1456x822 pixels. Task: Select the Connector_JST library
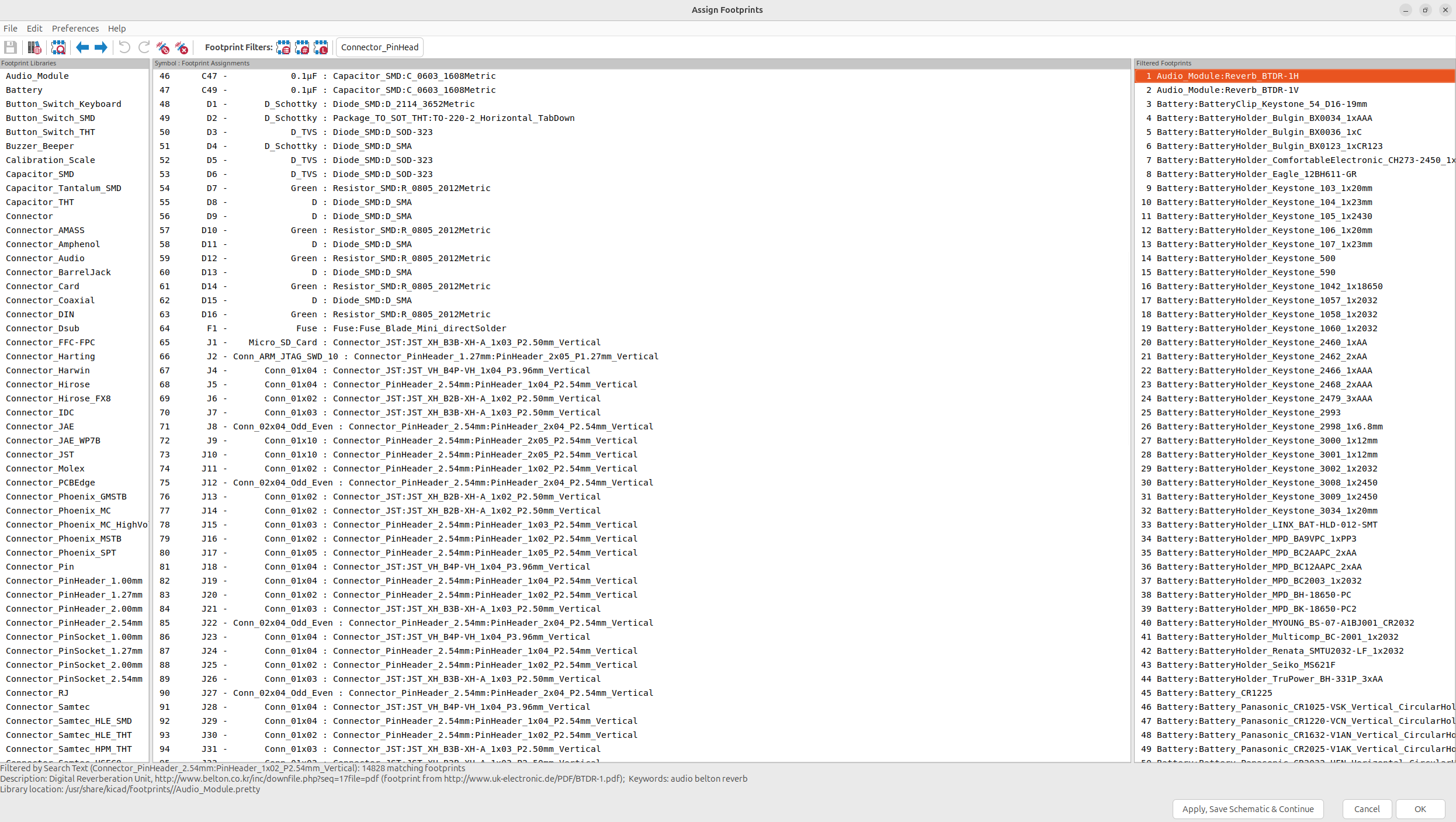(40, 455)
